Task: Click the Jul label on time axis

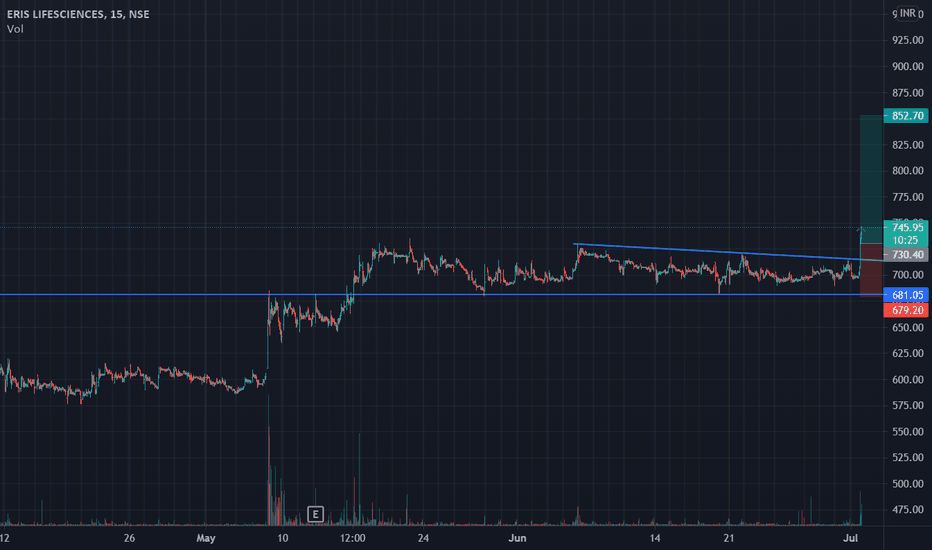Action: click(851, 538)
